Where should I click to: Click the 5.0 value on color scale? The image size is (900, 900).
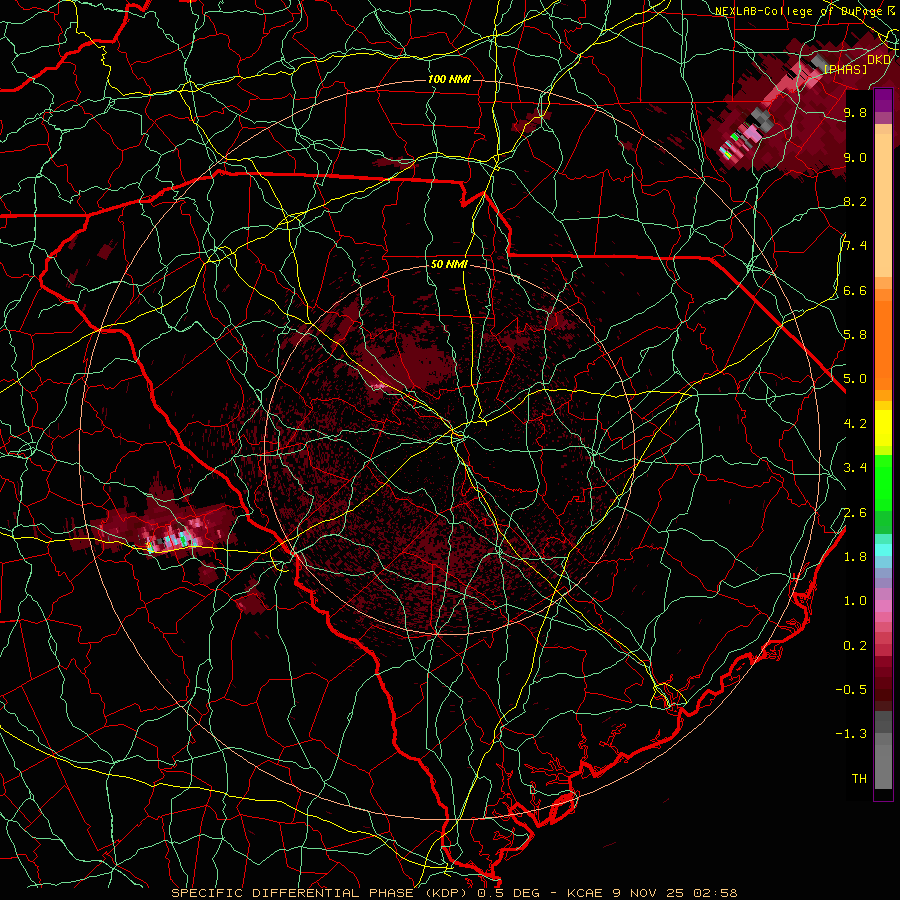click(855, 379)
